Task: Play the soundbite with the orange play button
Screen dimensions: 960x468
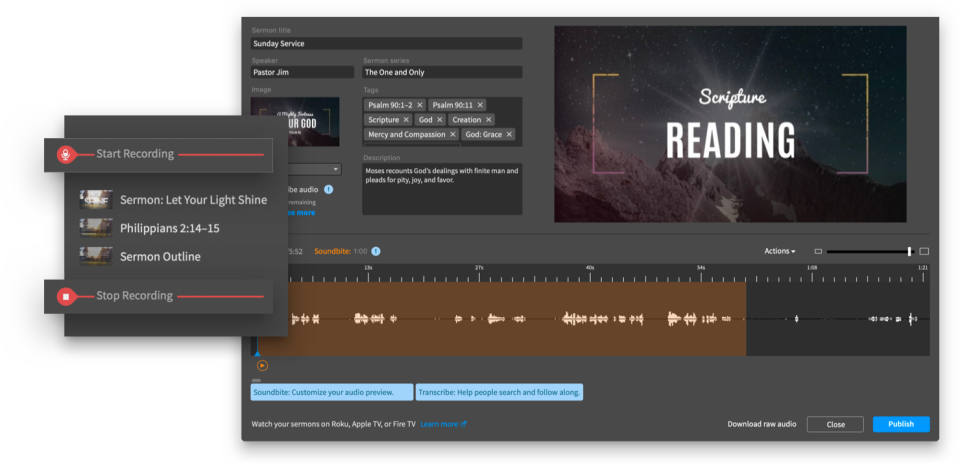Action: (262, 366)
